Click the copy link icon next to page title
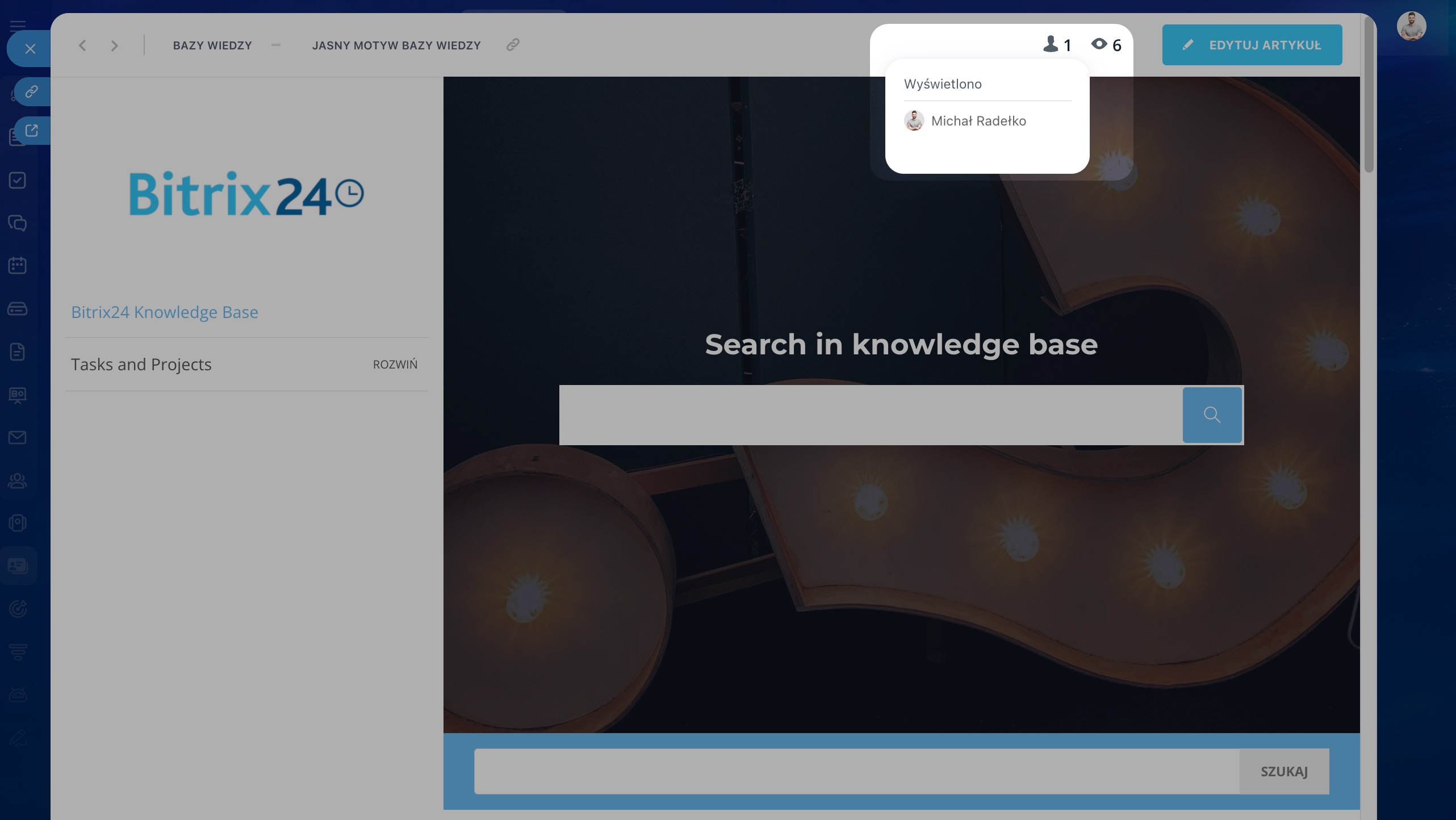 513,45
